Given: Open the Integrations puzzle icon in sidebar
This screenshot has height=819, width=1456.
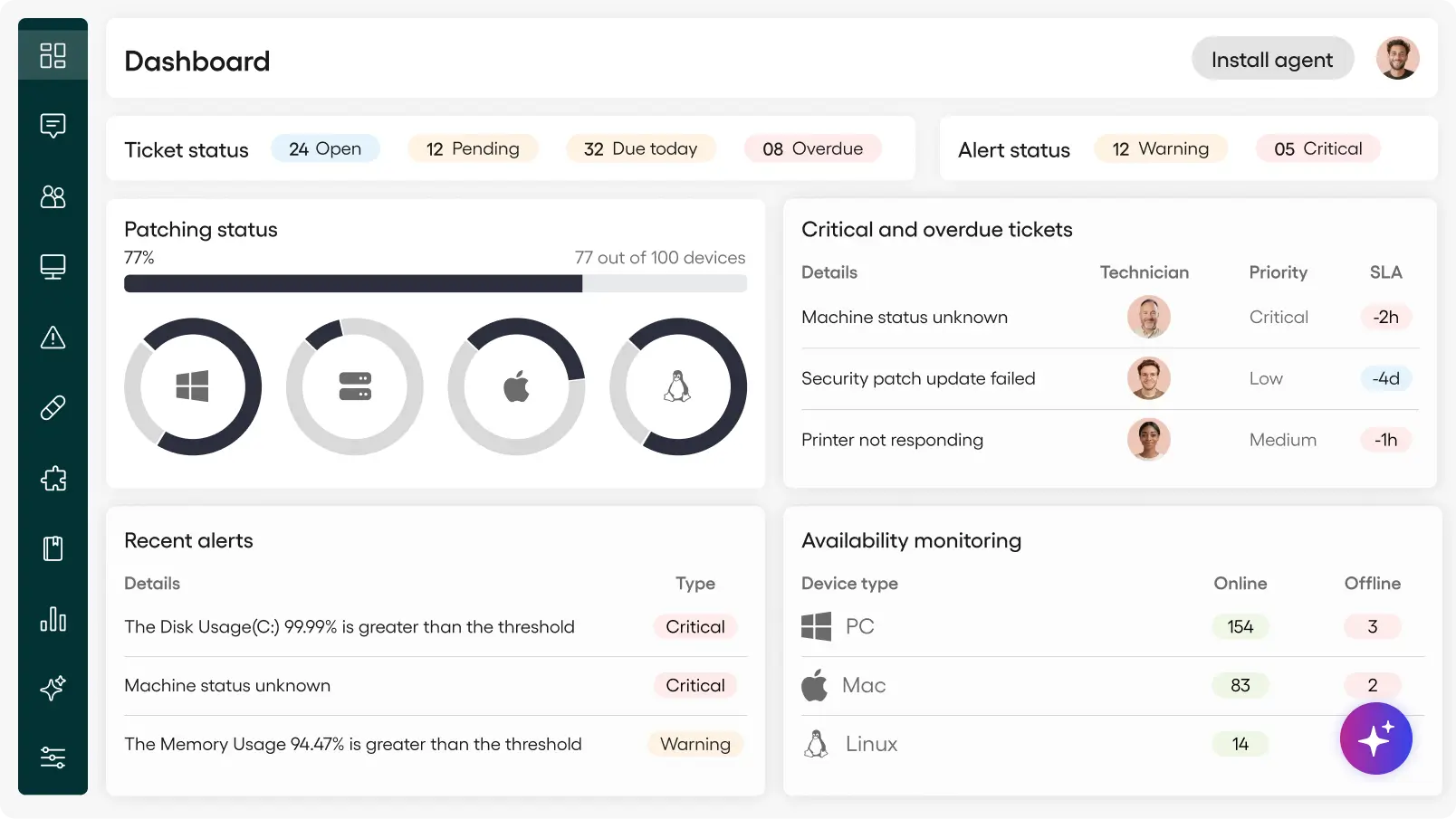Looking at the screenshot, I should (53, 479).
